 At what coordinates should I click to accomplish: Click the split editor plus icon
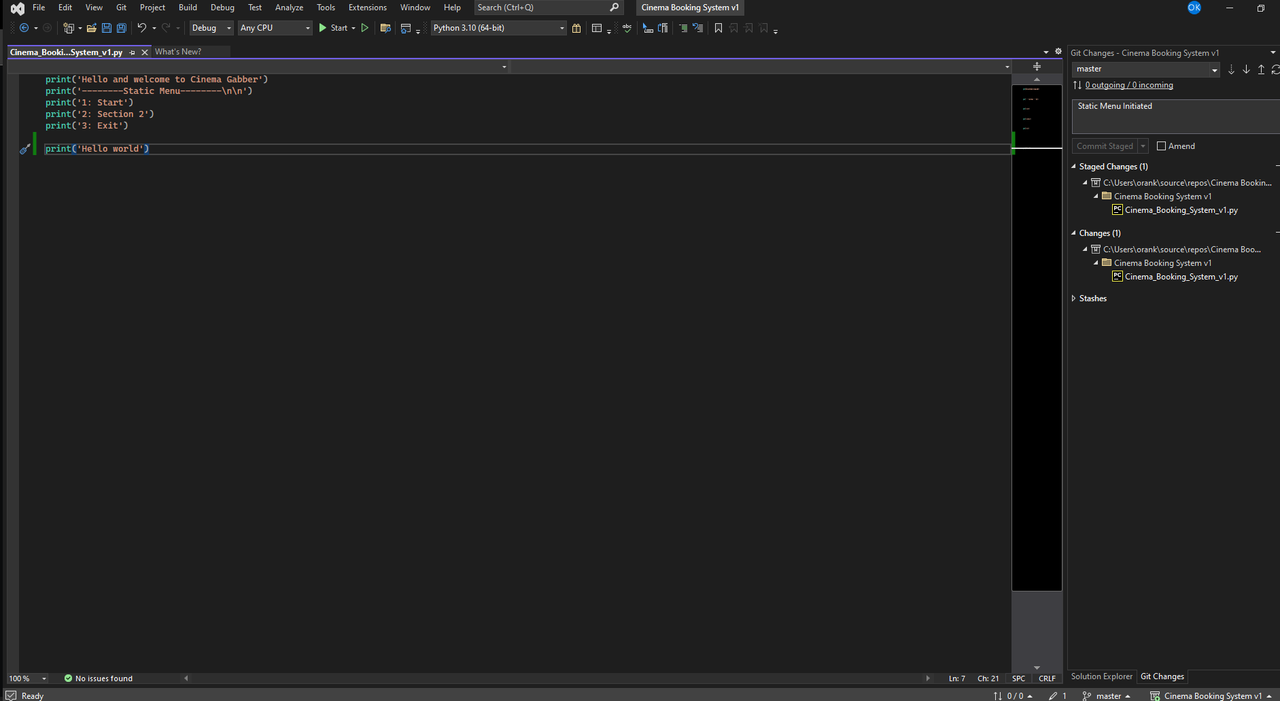[x=1037, y=66]
